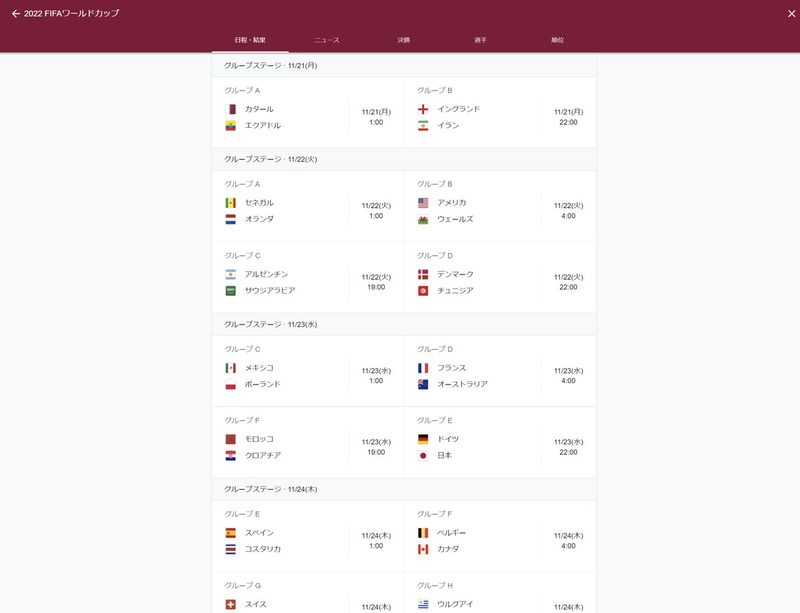Select the 選手 tab
Viewport: 800px width, 613px height.
480,40
